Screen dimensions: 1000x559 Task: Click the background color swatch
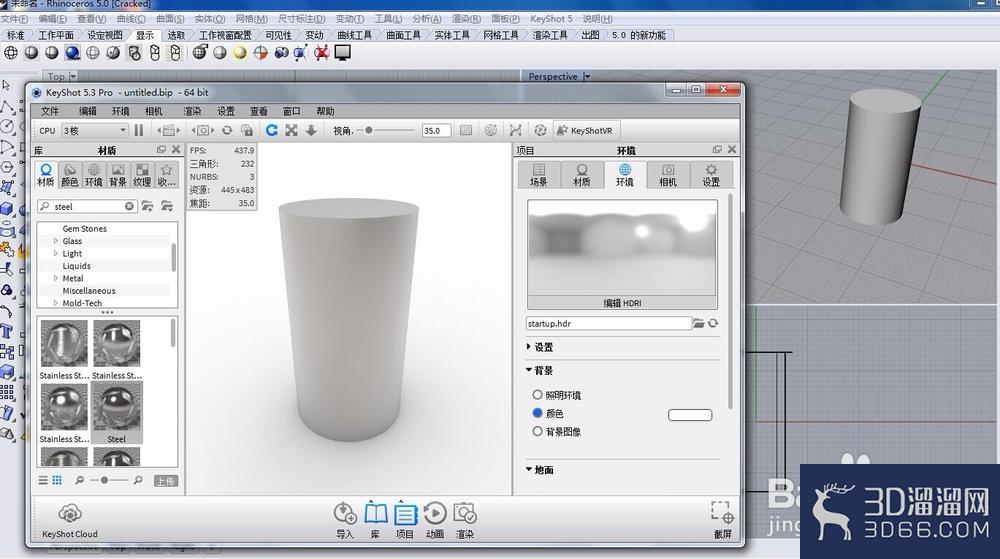689,415
